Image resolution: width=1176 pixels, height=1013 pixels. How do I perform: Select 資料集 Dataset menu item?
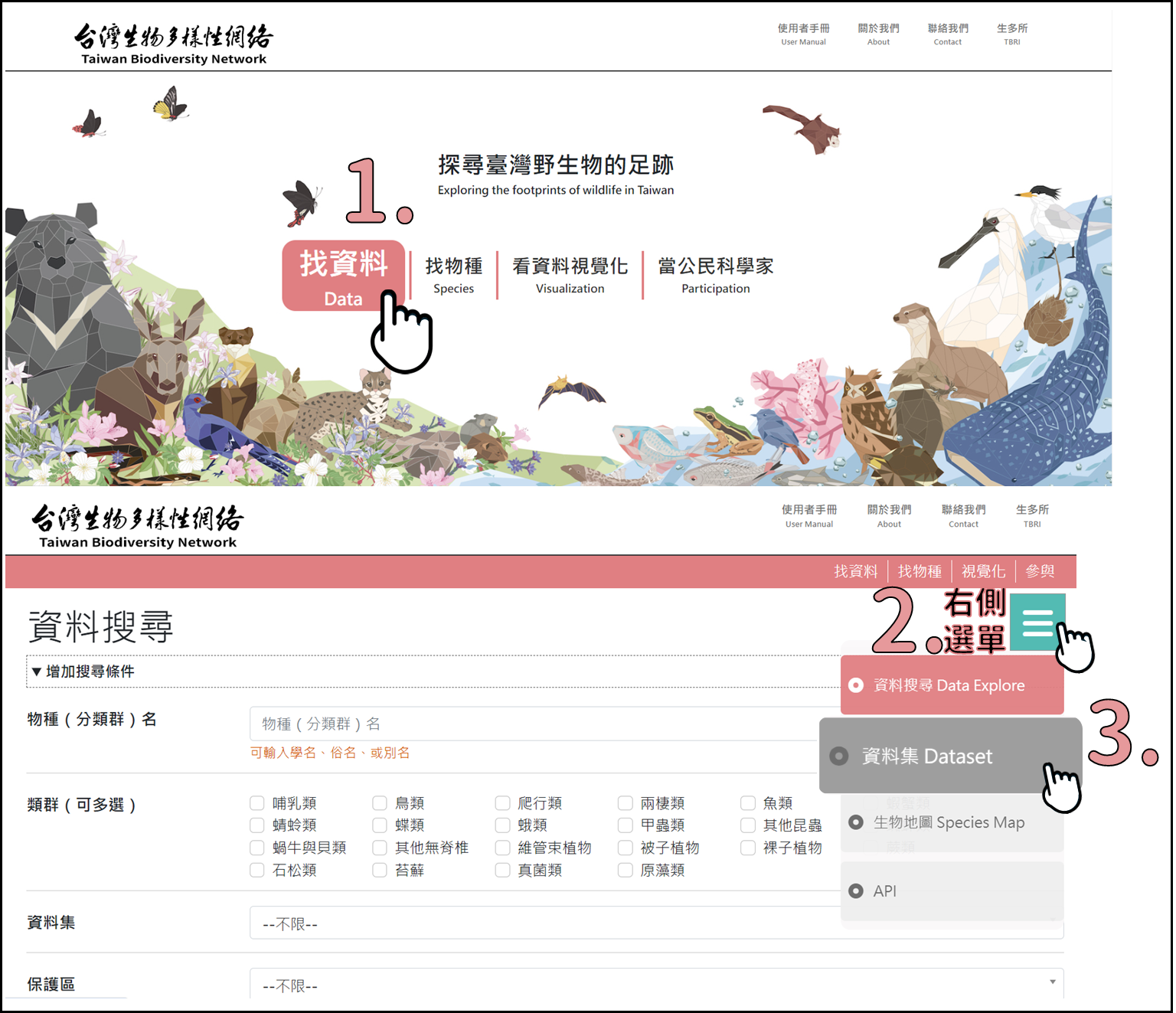pos(950,756)
